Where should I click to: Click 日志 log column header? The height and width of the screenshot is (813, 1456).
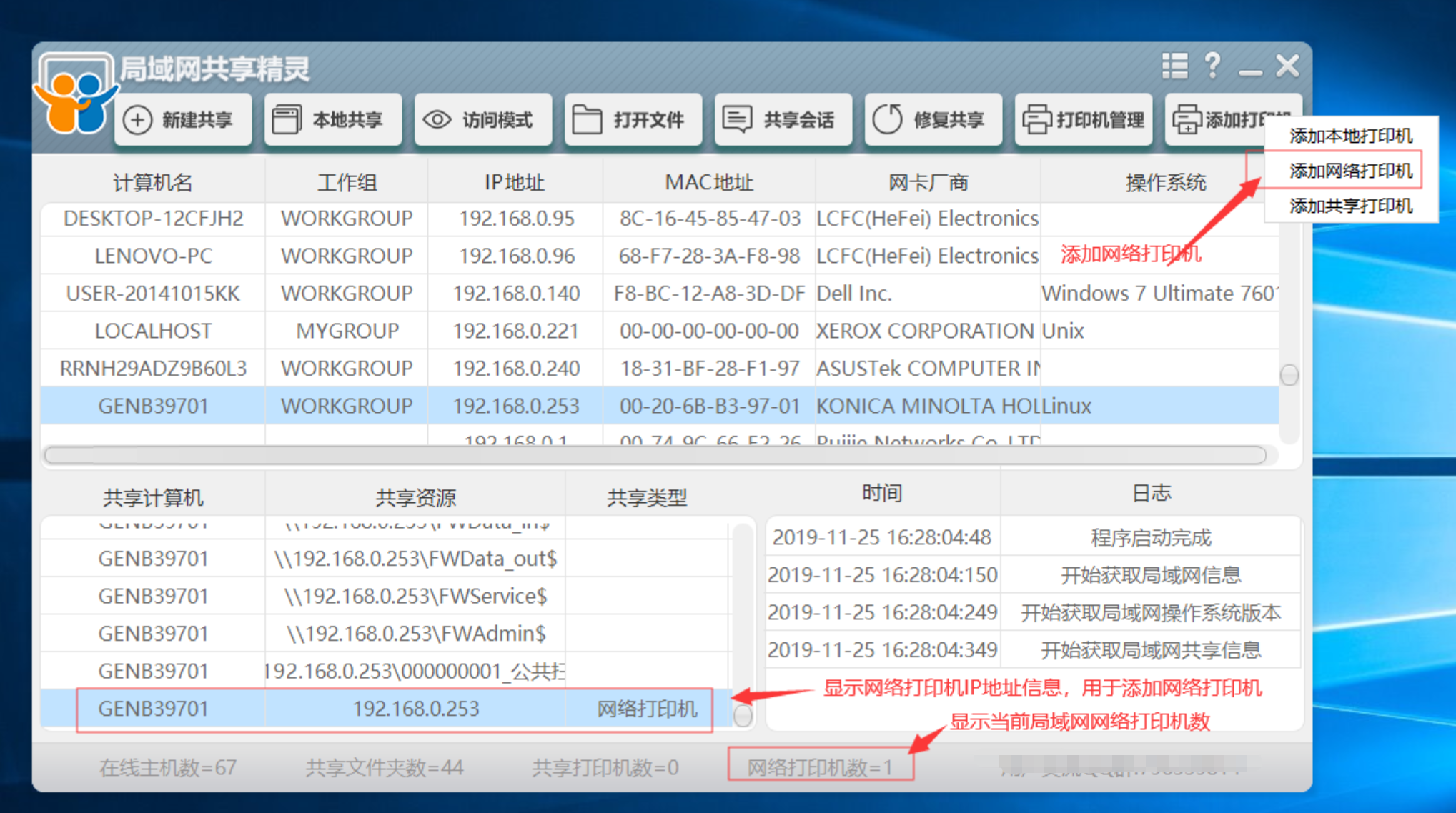1151,493
